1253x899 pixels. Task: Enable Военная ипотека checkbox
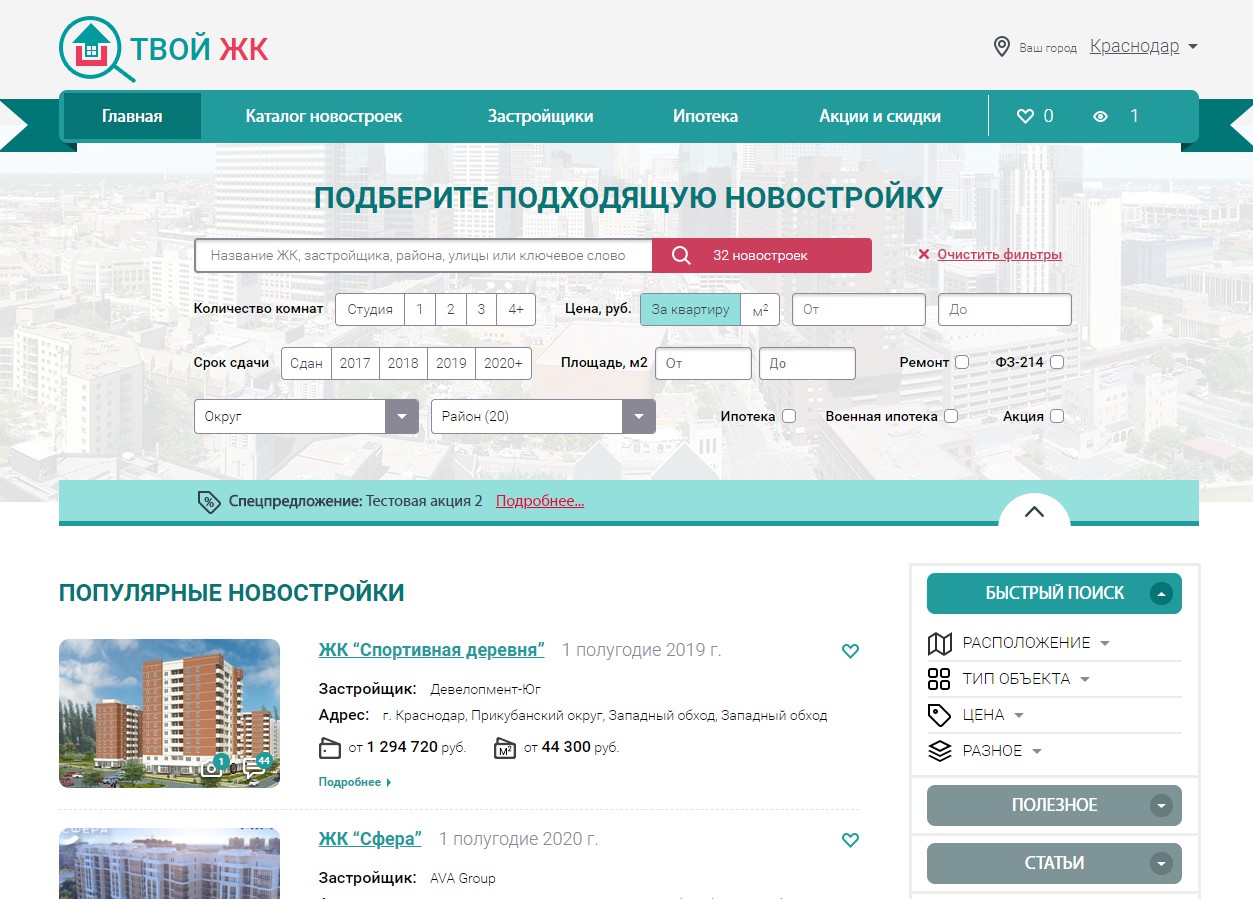(951, 416)
